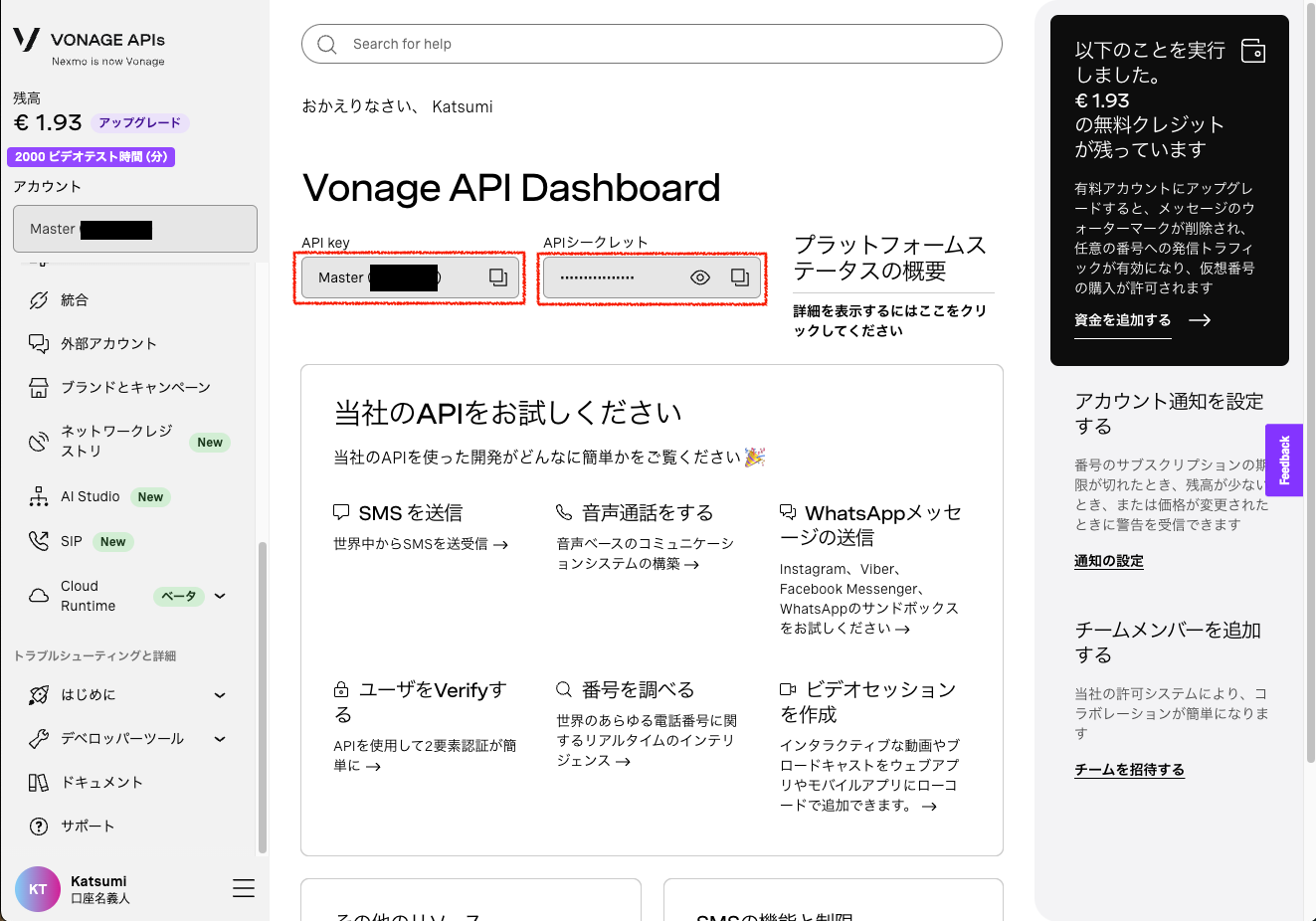Click the WhatsApp messages chat icon
Screen dimensions: 1316x921
point(788,512)
